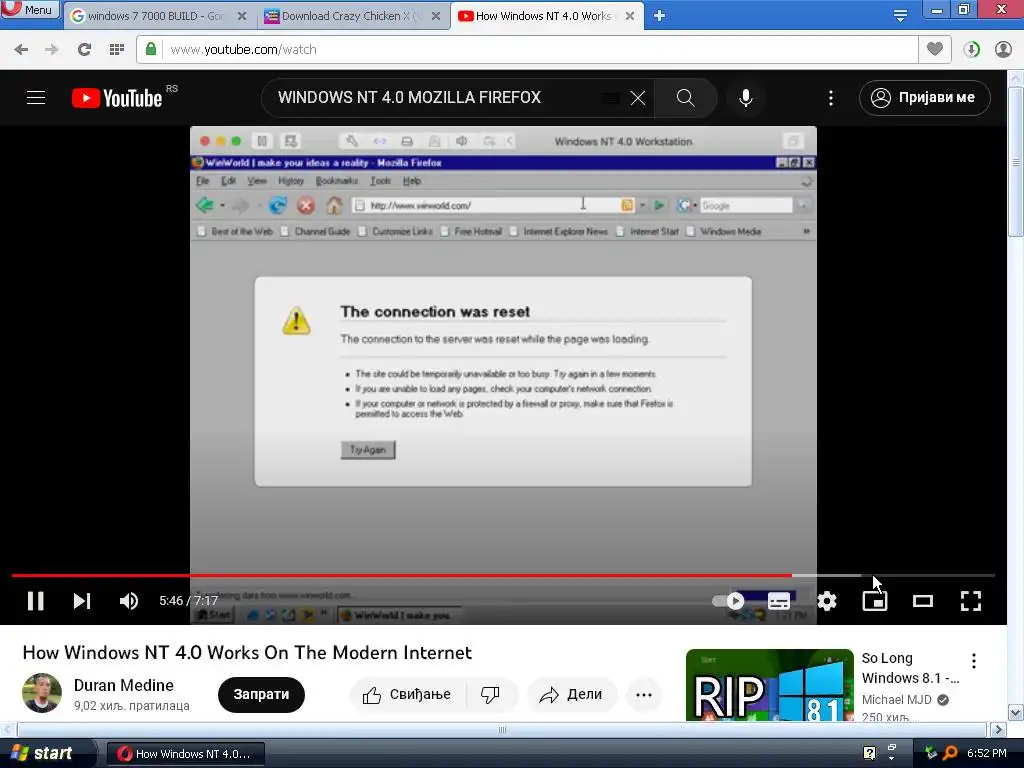Viewport: 1024px width, 768px height.
Task: Click the YouTube search box text
Action: (409, 97)
